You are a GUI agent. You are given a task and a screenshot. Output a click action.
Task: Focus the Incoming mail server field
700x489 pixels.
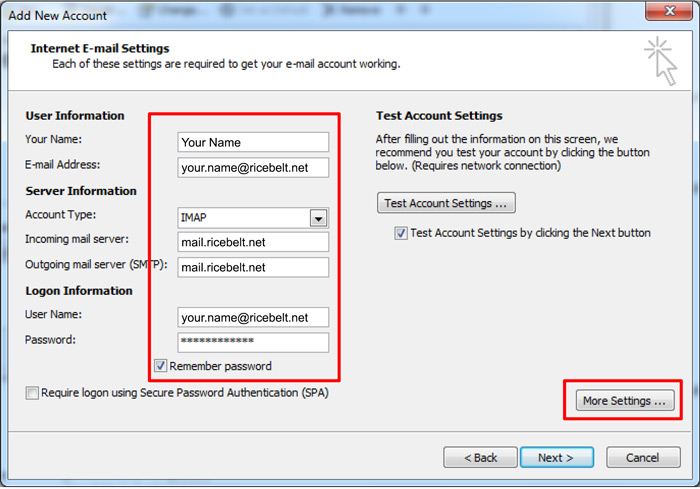coord(253,242)
